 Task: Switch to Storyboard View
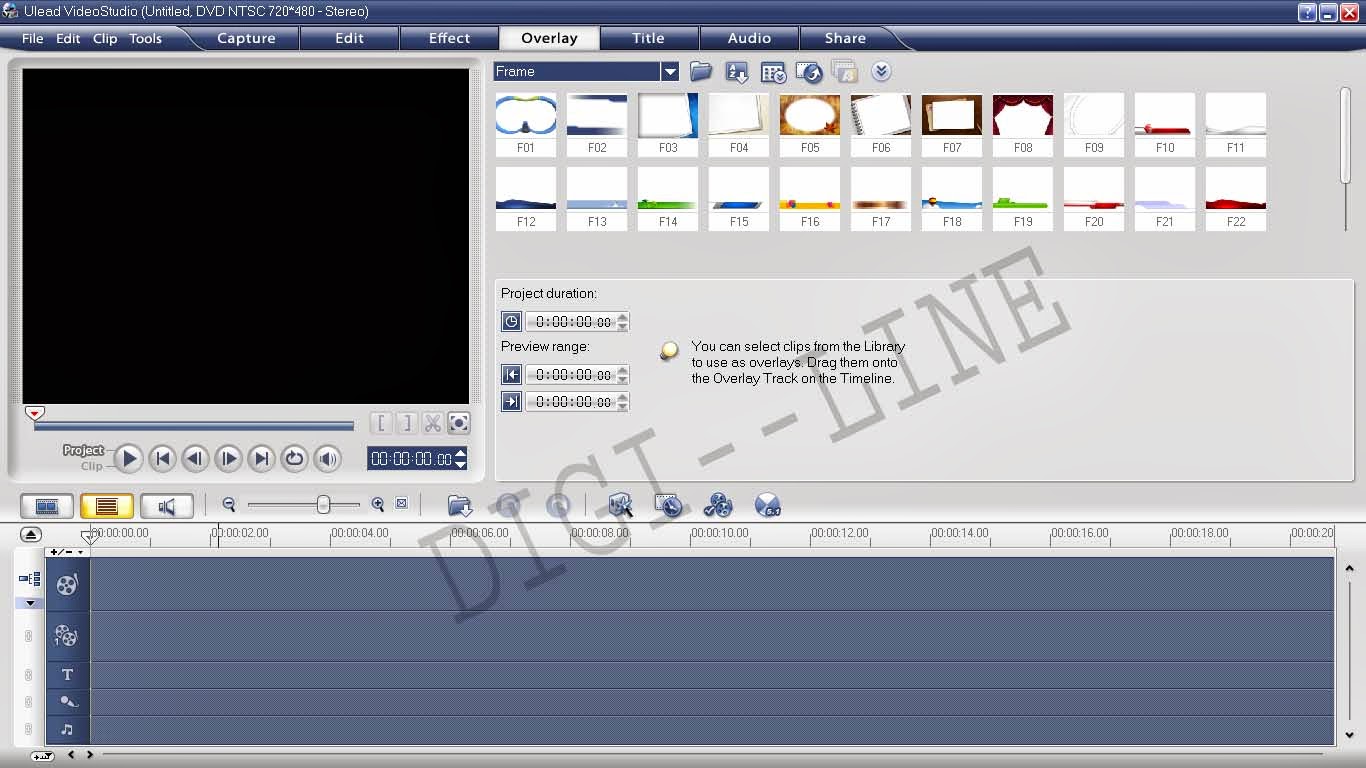47,506
